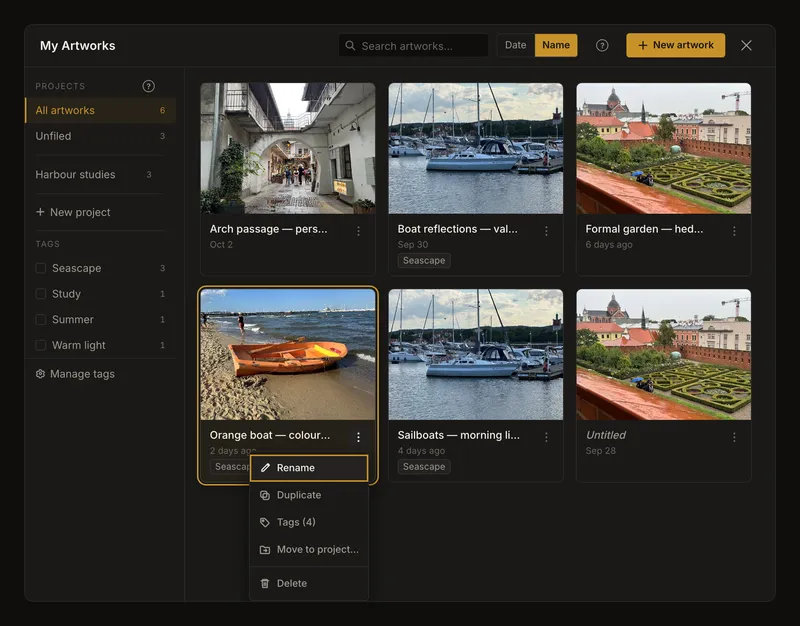Toggle the Study tag filter checkbox
Image resolution: width=800 pixels, height=626 pixels.
[x=41, y=294]
